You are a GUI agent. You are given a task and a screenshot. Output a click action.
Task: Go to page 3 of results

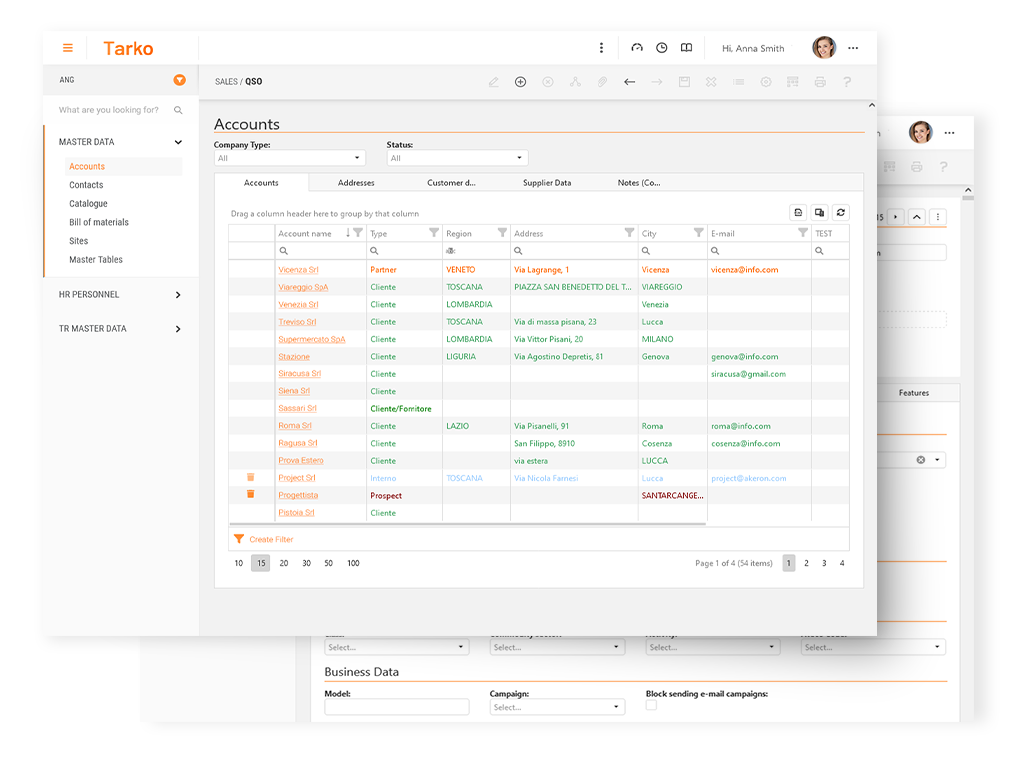824,564
